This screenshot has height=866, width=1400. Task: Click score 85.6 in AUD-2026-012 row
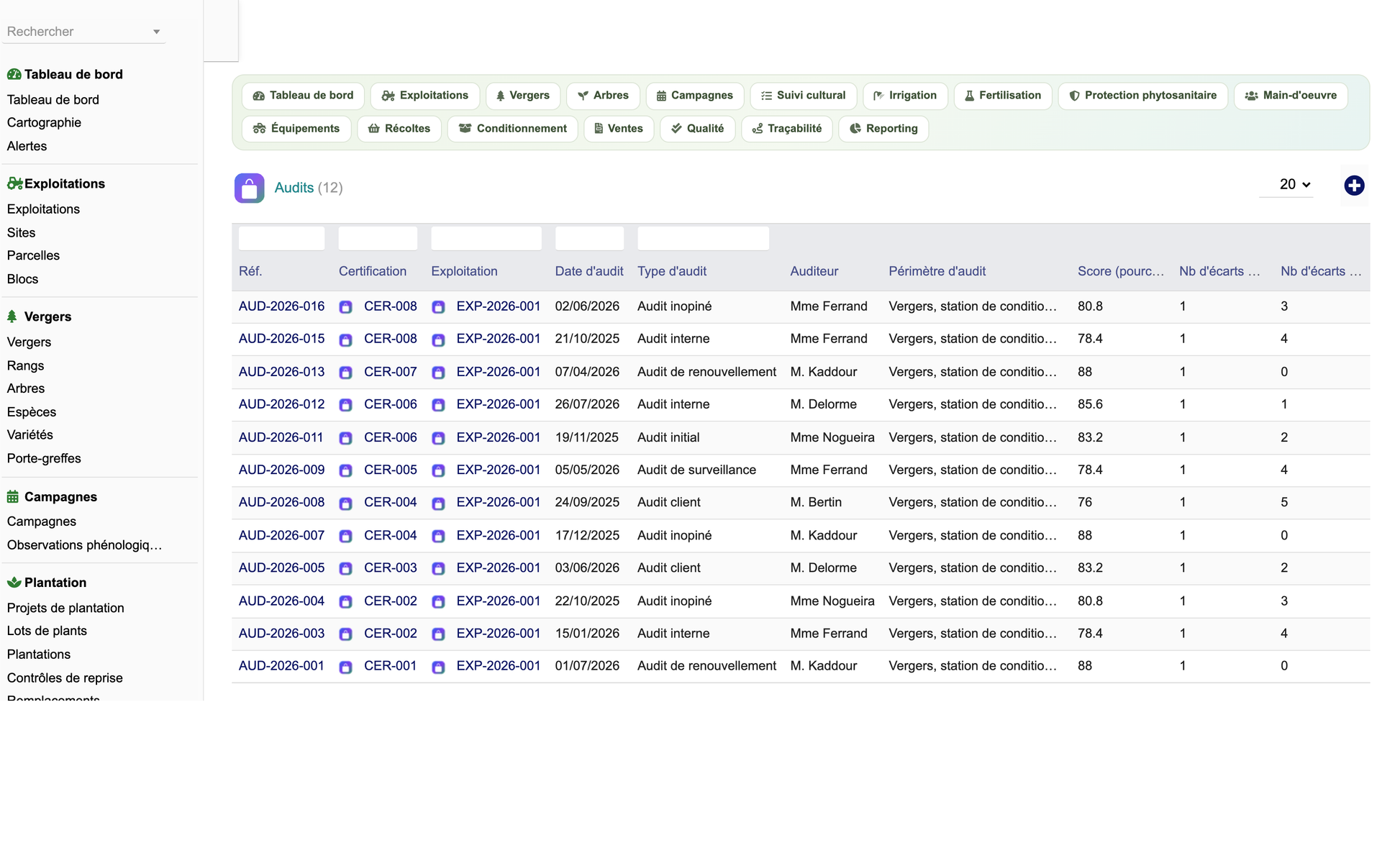[1090, 404]
